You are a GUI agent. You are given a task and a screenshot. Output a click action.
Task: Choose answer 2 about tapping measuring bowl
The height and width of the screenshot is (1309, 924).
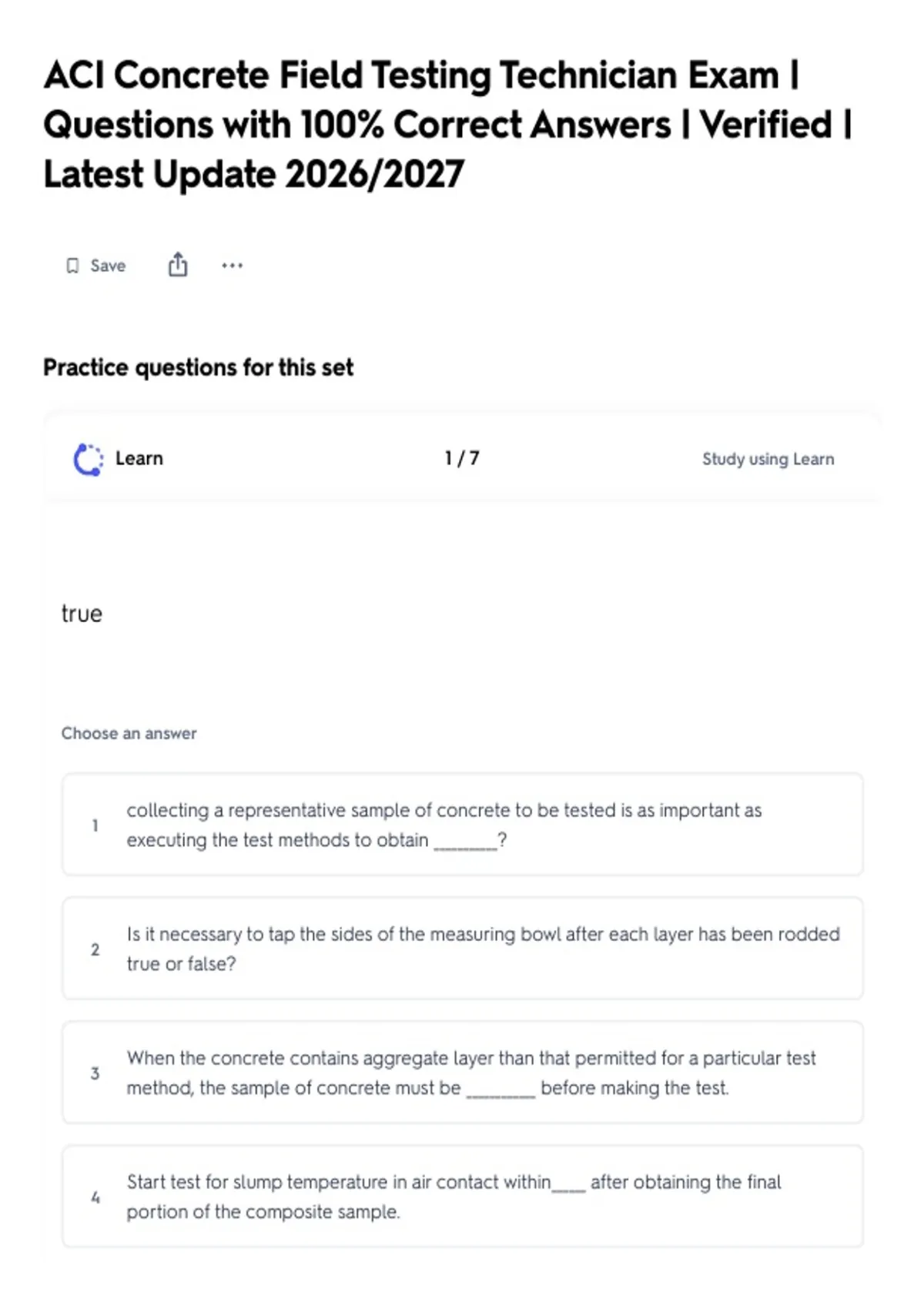[462, 949]
